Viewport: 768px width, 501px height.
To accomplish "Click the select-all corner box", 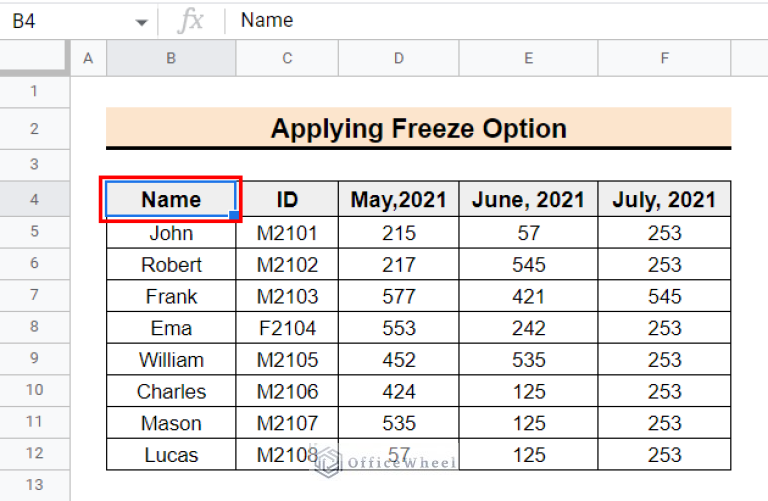I will click(x=34, y=58).
